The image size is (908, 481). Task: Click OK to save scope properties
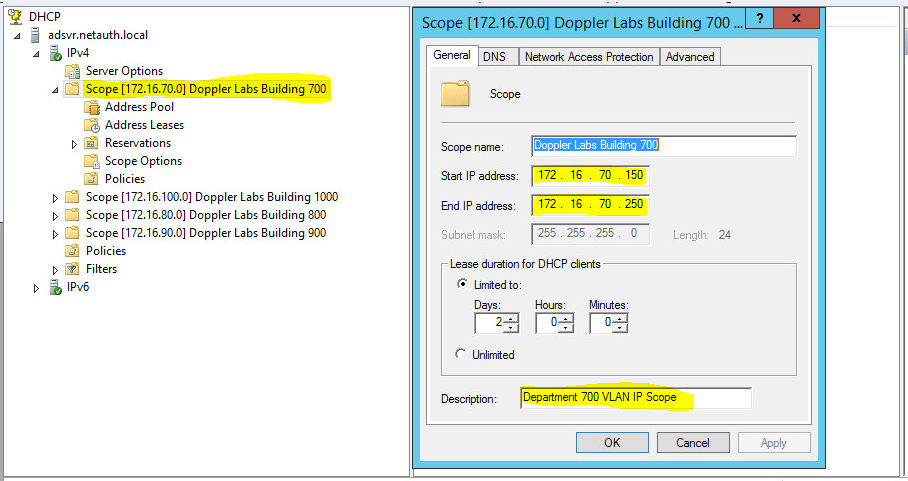point(612,443)
